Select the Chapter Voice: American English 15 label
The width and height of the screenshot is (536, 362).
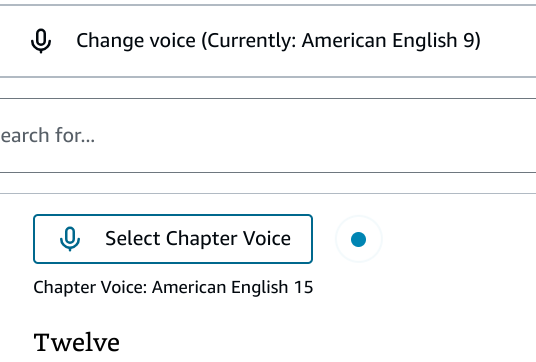point(173,287)
